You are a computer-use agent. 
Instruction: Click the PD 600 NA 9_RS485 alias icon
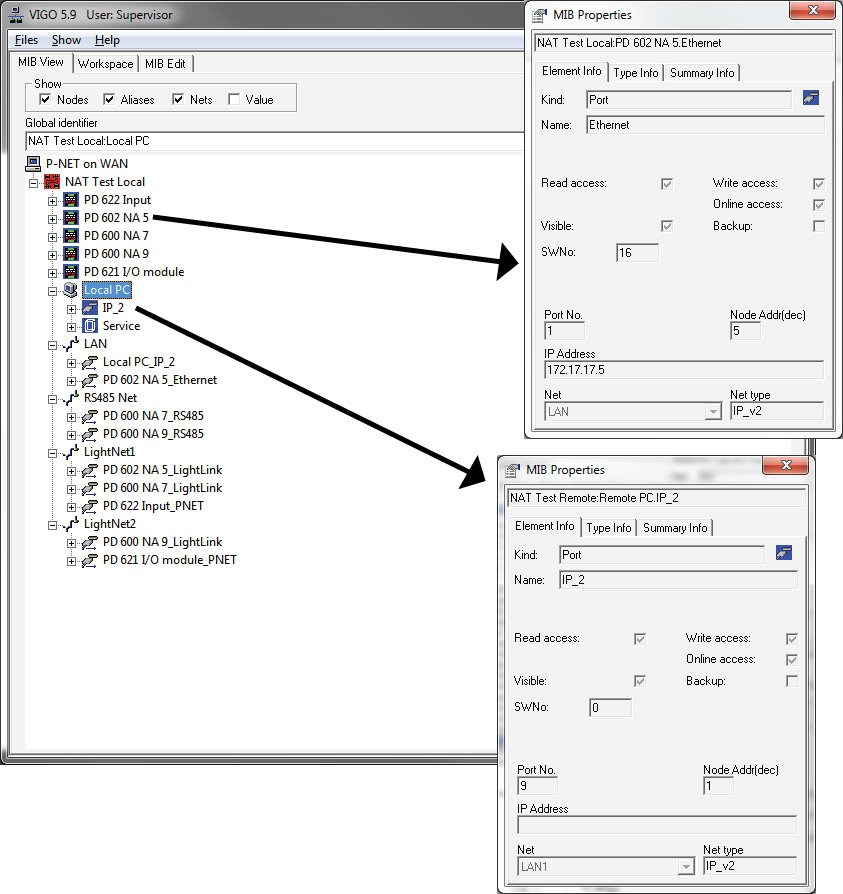[90, 434]
